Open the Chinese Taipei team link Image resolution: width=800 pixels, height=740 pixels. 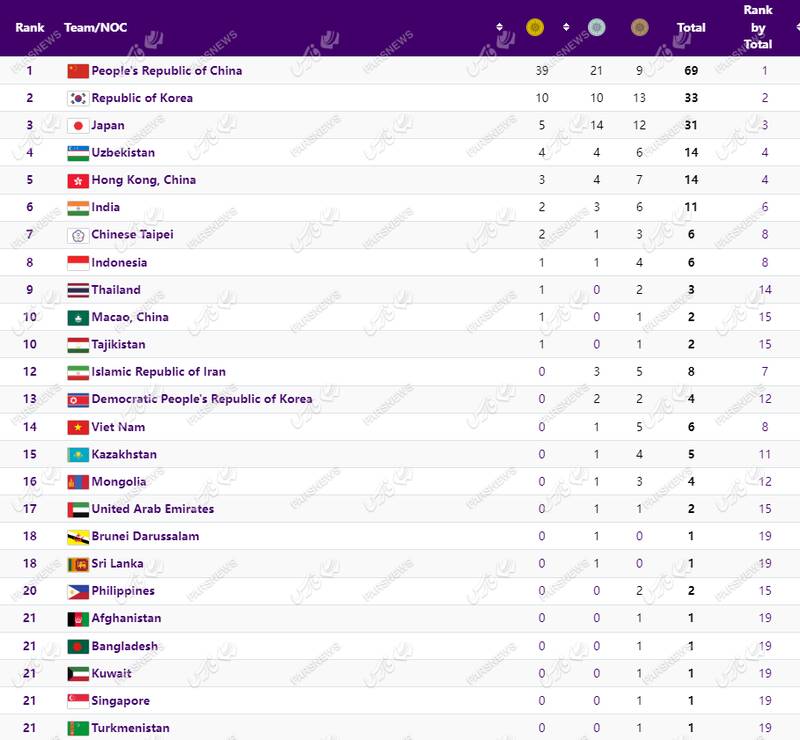coord(132,235)
